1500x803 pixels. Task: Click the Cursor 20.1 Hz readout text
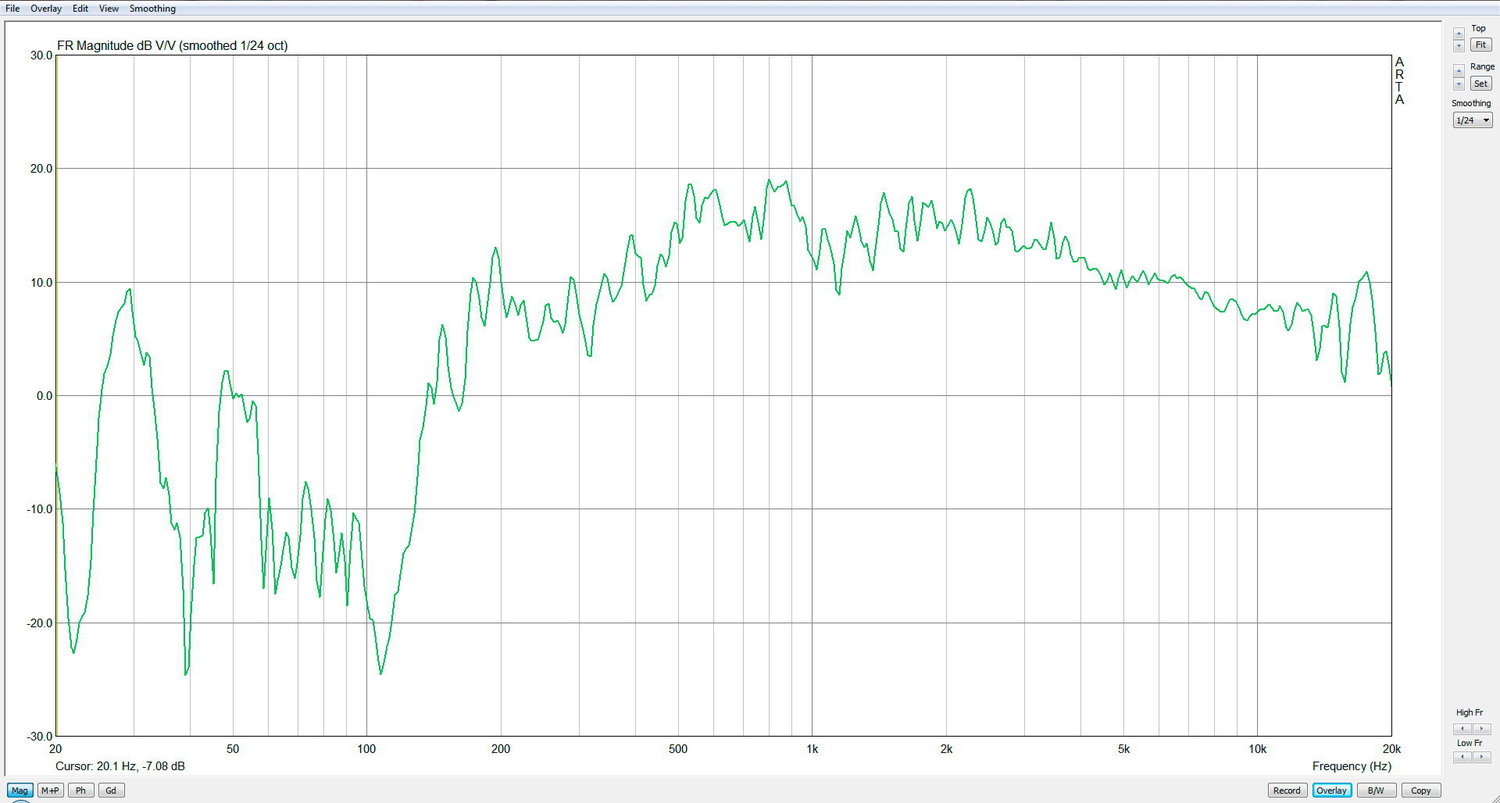click(120, 766)
